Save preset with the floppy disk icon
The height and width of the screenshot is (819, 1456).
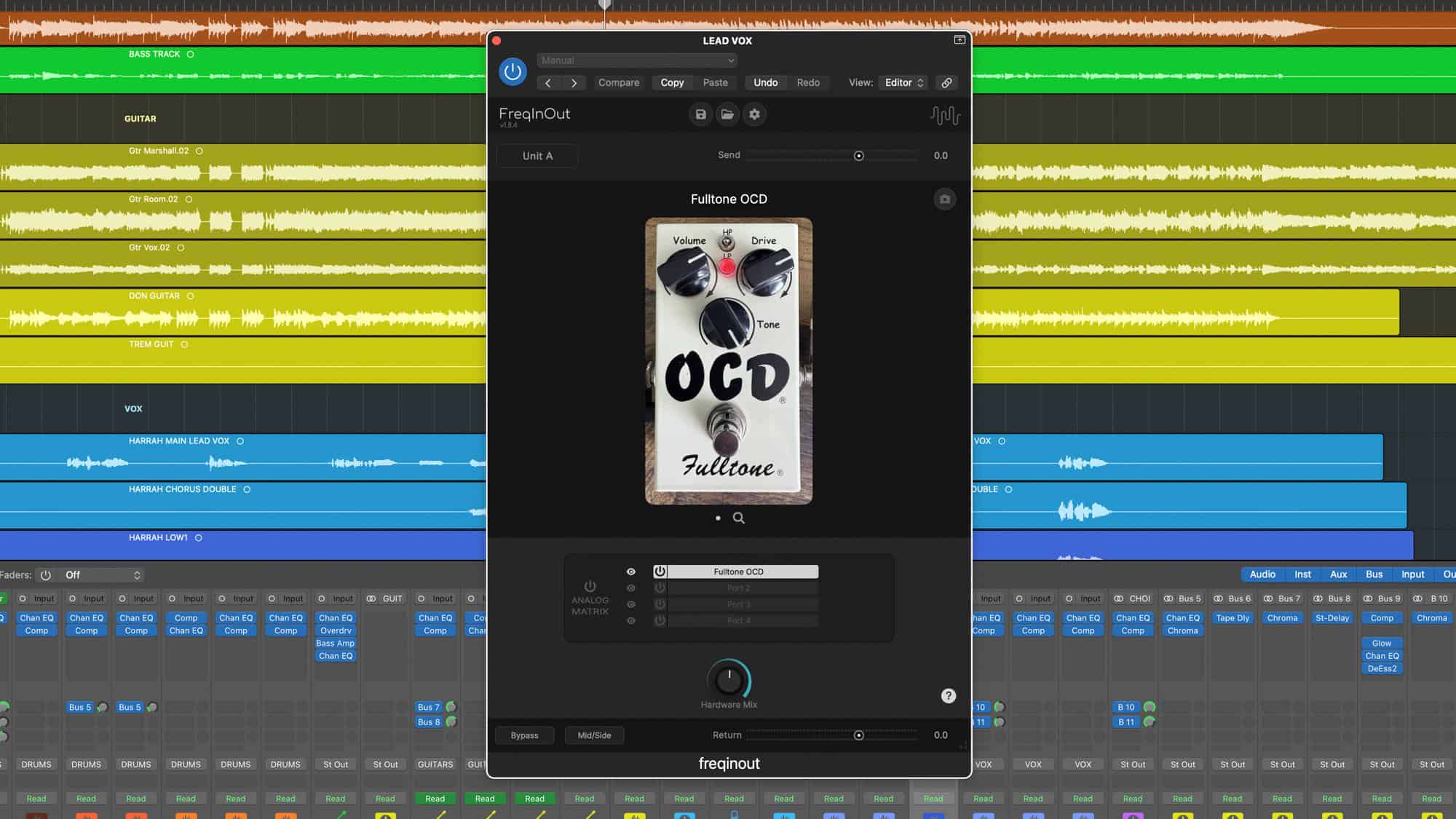[x=700, y=114]
